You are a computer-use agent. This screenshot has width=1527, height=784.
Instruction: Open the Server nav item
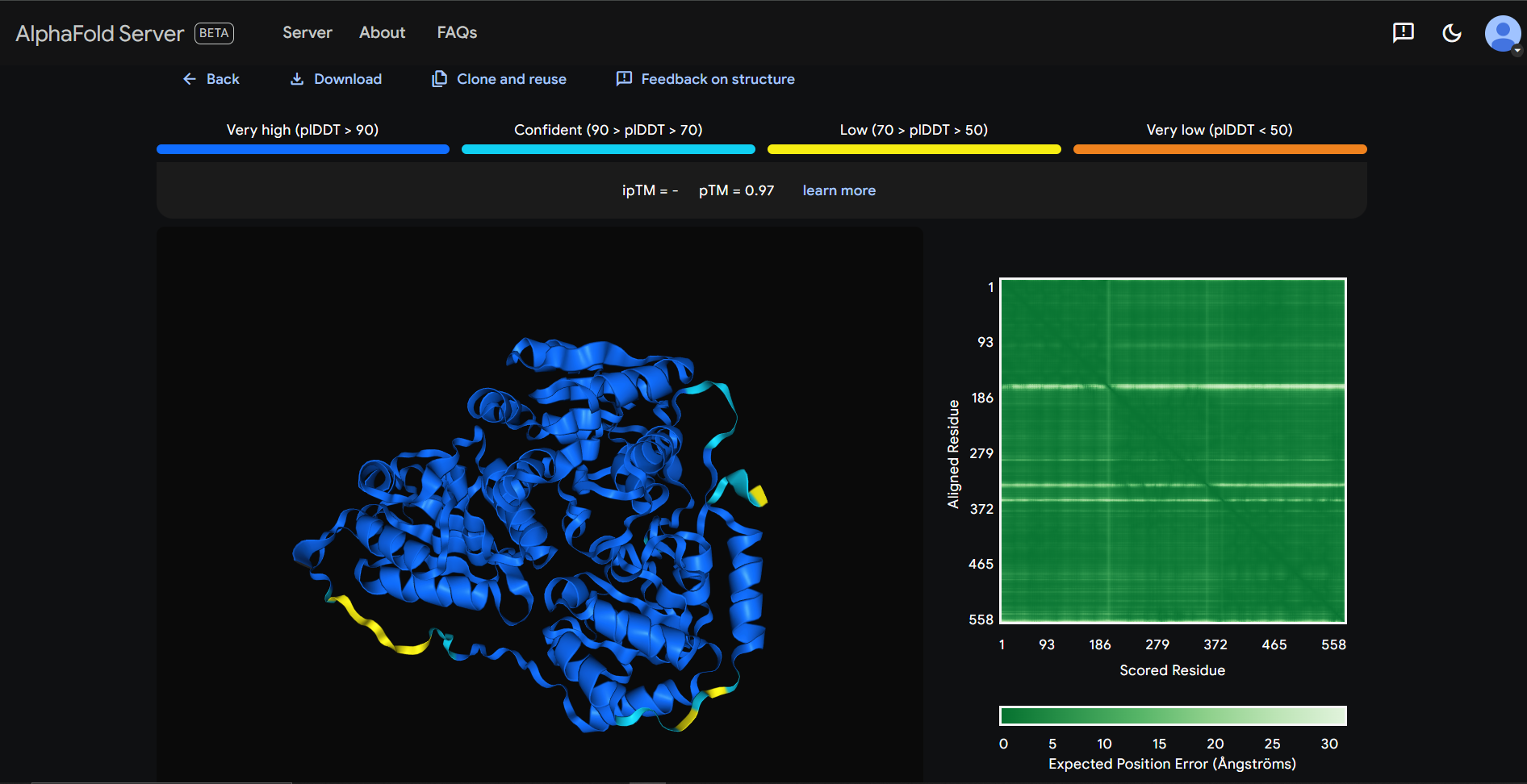point(307,33)
